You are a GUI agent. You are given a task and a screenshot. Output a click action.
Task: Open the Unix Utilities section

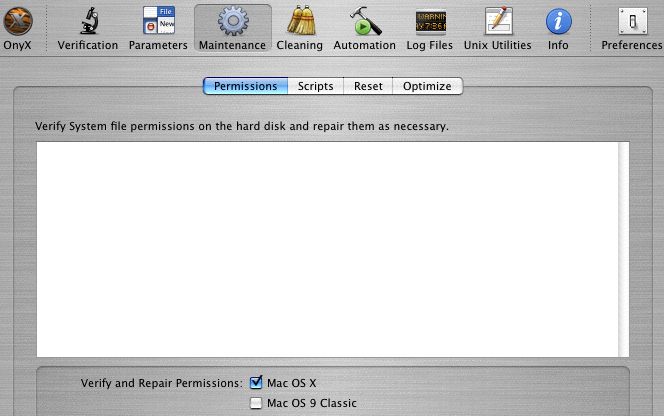click(498, 20)
